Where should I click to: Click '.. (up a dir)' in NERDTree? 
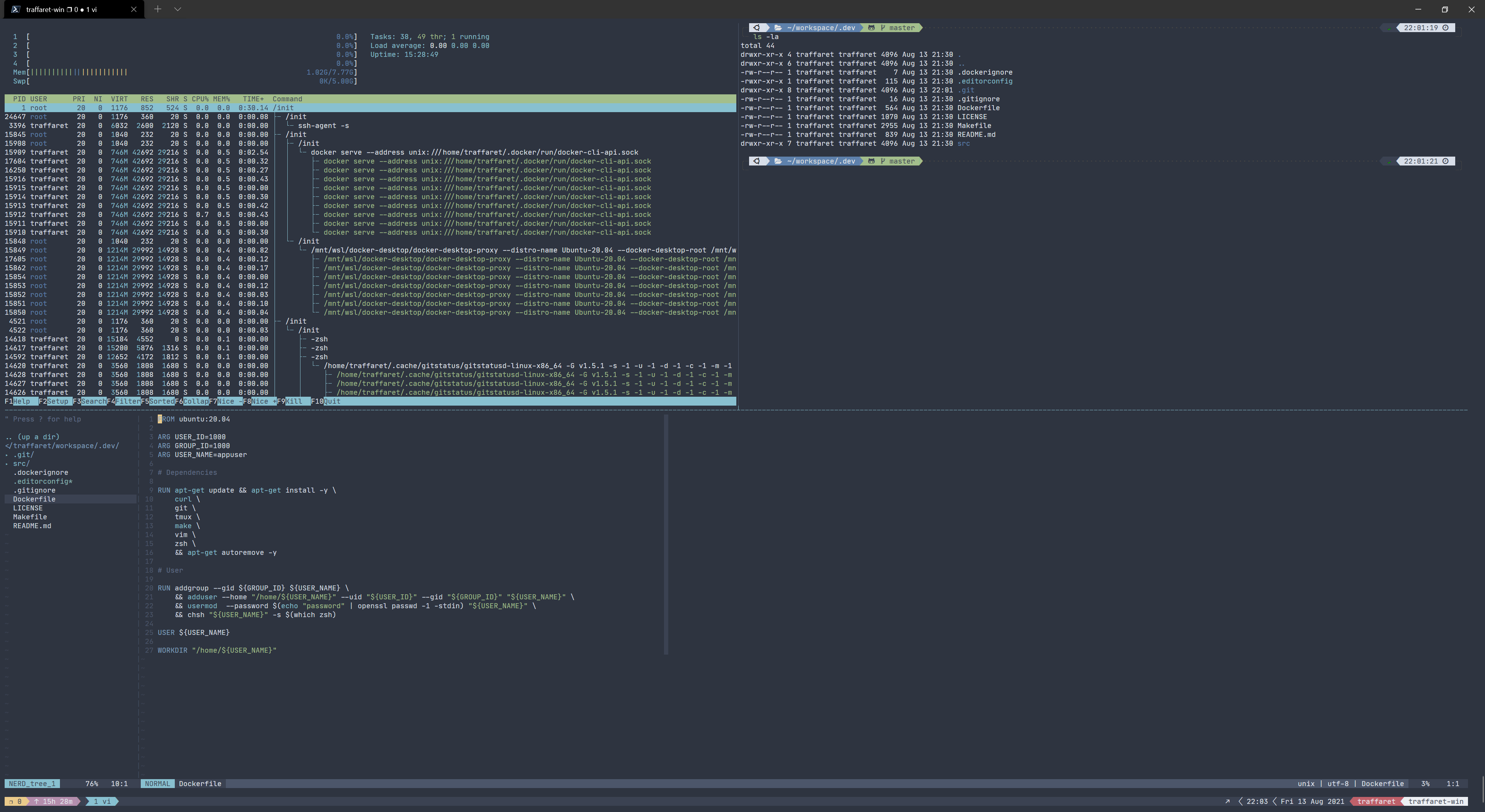click(32, 437)
